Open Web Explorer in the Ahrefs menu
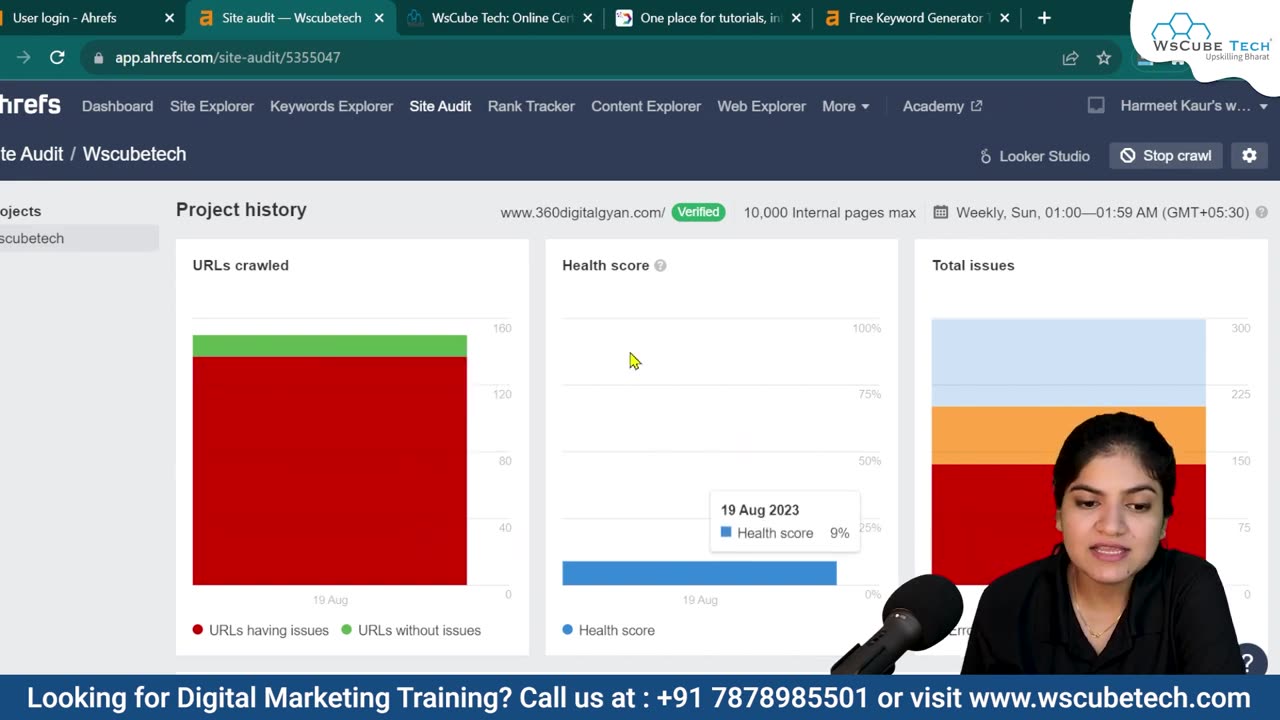 tap(761, 106)
